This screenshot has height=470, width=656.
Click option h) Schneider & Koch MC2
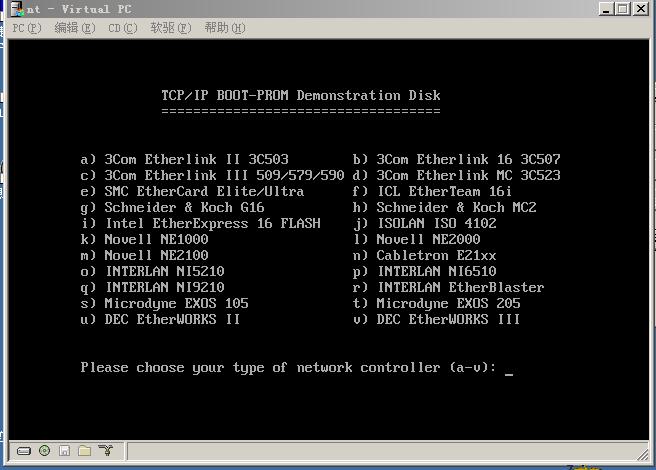coord(444,208)
